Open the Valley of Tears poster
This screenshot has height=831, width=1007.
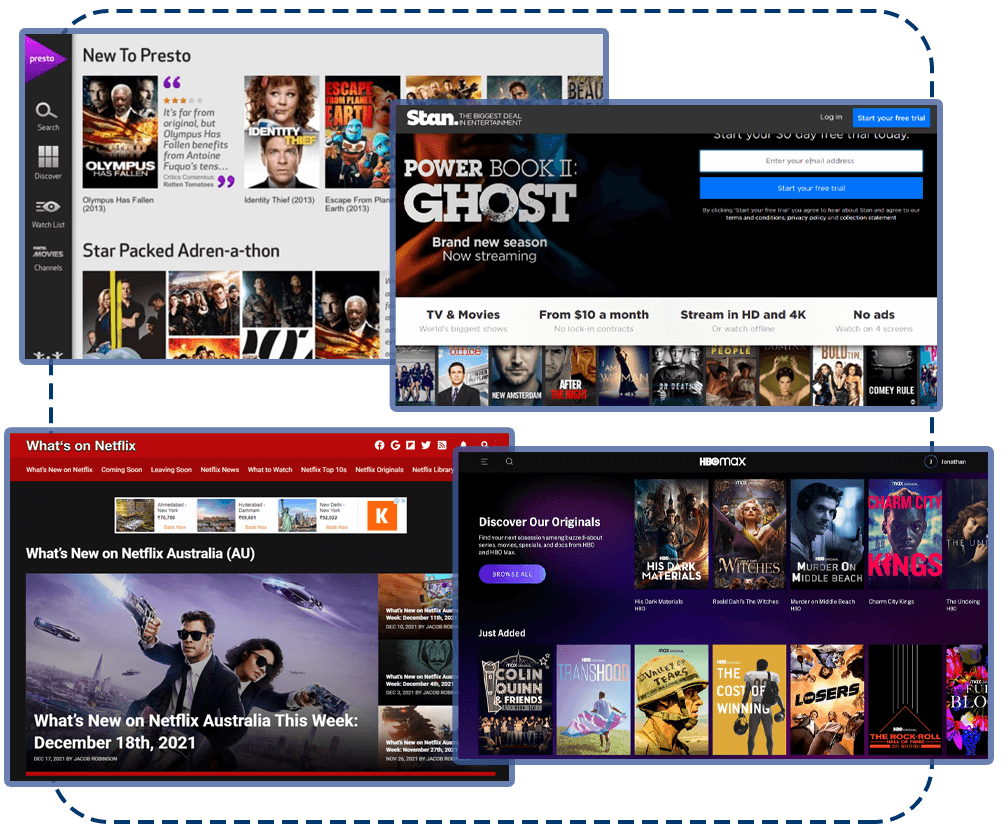671,700
